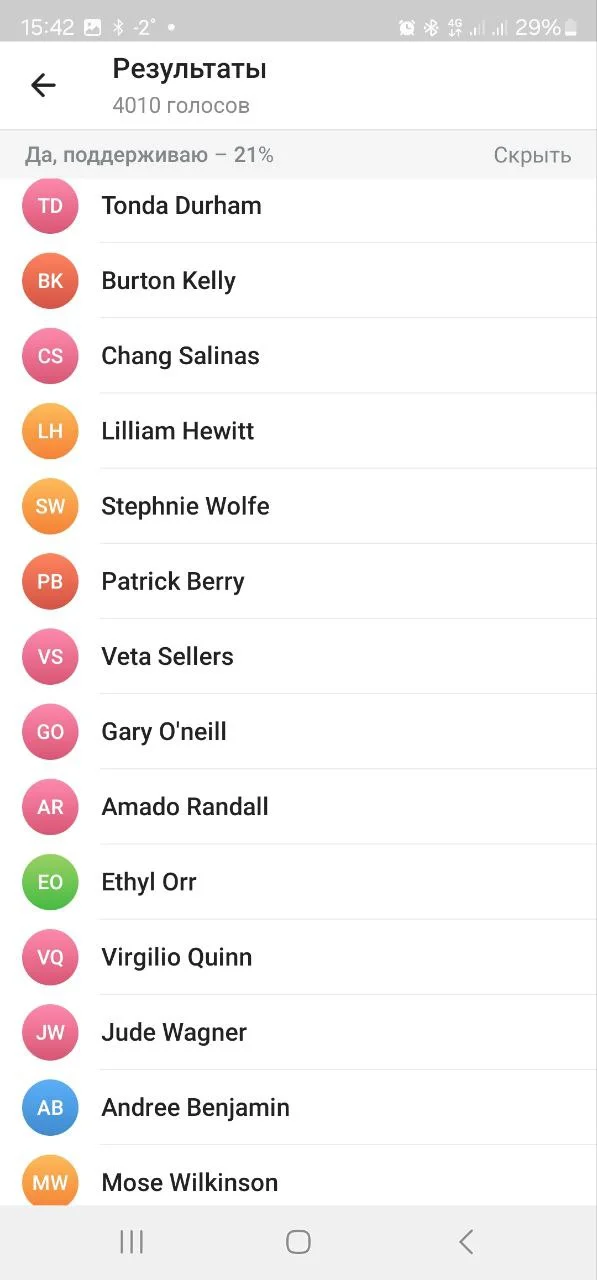This screenshot has height=1280, width=597.
Task: Select Veta Sellers in voter list
Action: pyautogui.click(x=298, y=657)
